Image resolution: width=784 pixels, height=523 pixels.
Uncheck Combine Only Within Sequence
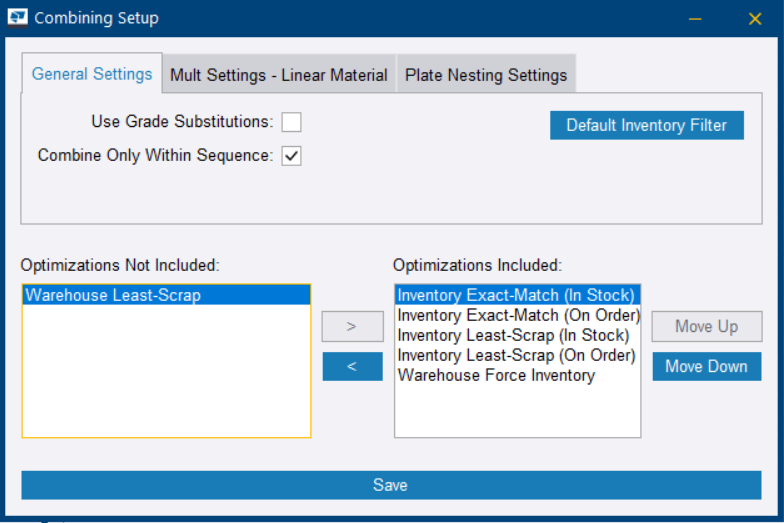(x=291, y=156)
